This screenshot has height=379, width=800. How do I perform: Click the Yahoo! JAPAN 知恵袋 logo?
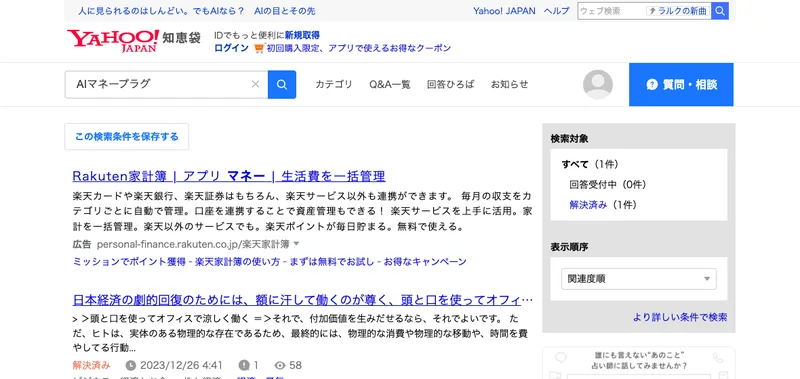click(x=134, y=41)
